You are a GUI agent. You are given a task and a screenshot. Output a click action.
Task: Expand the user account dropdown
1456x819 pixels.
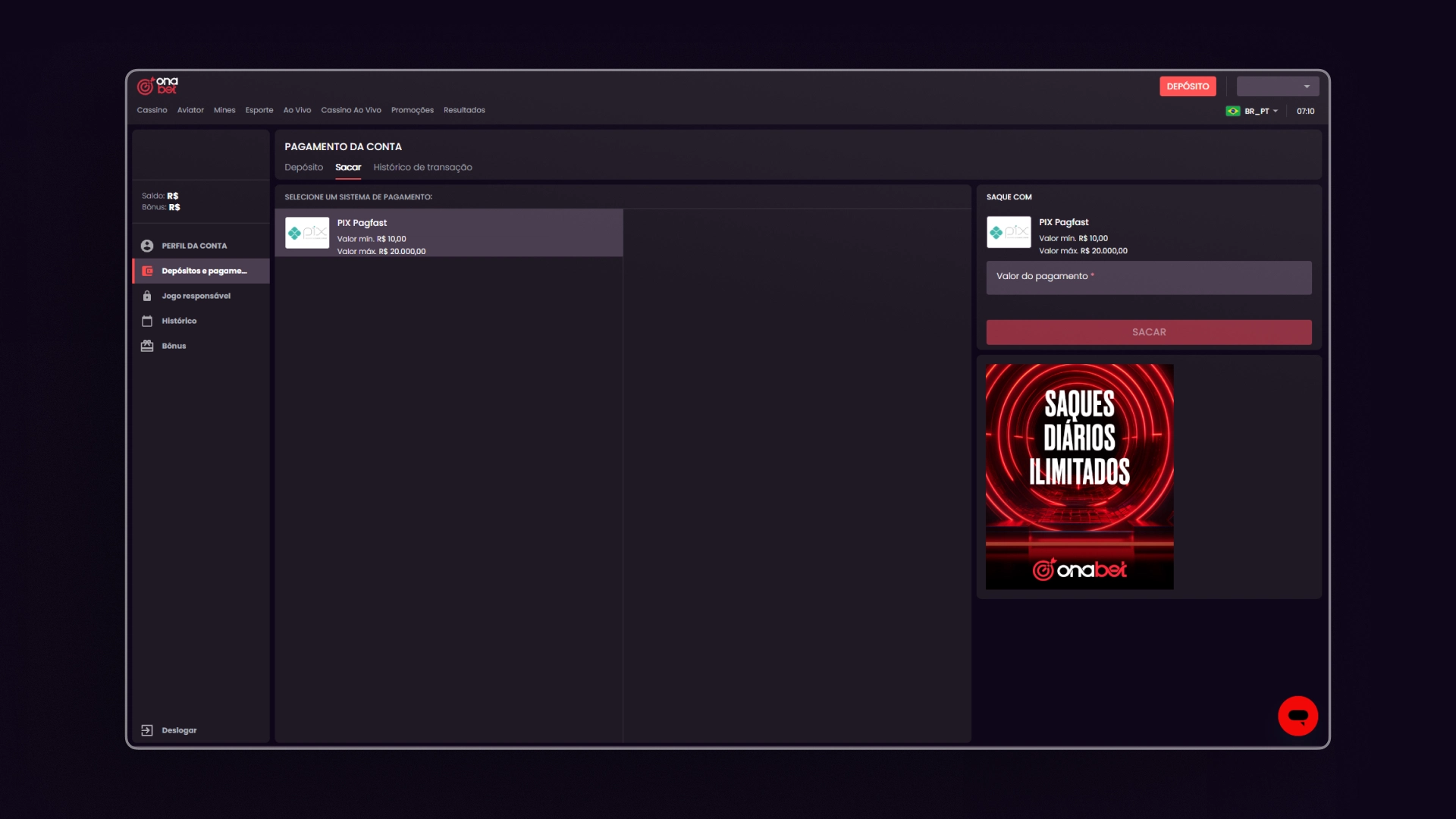coord(1278,86)
